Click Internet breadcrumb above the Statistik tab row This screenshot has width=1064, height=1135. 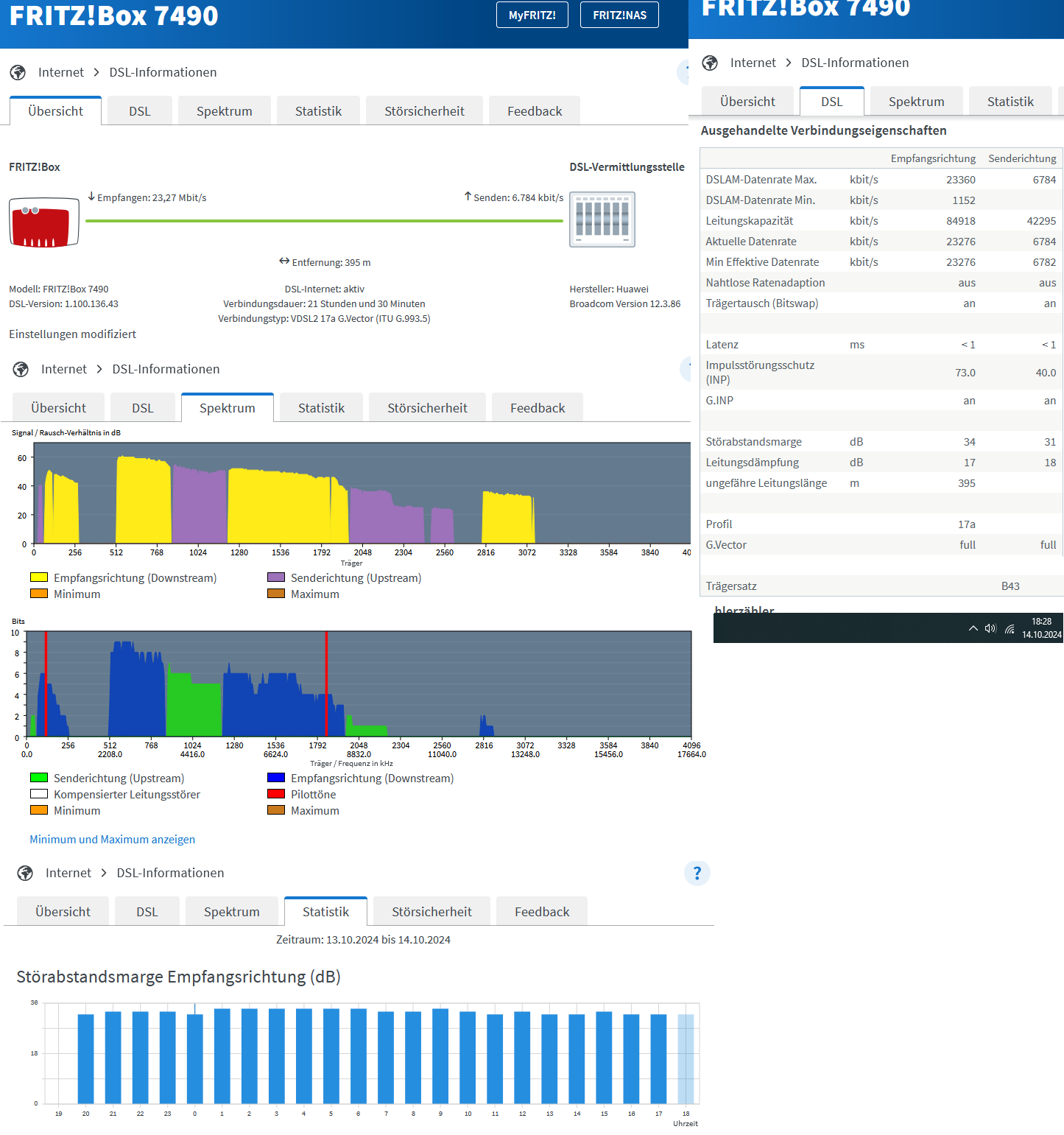pyautogui.click(x=68, y=873)
